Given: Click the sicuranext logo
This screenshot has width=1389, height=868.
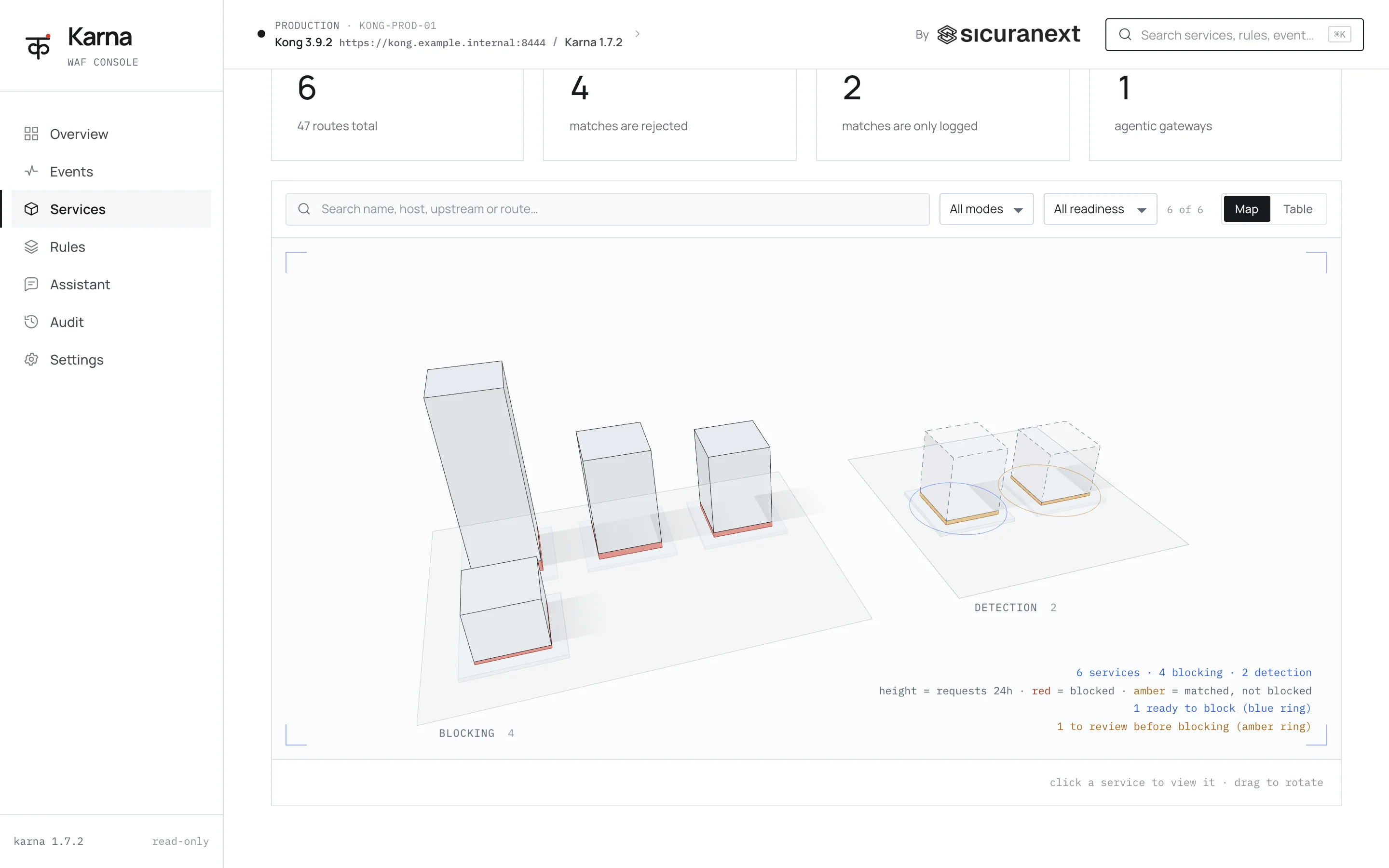Looking at the screenshot, I should coord(1008,34).
